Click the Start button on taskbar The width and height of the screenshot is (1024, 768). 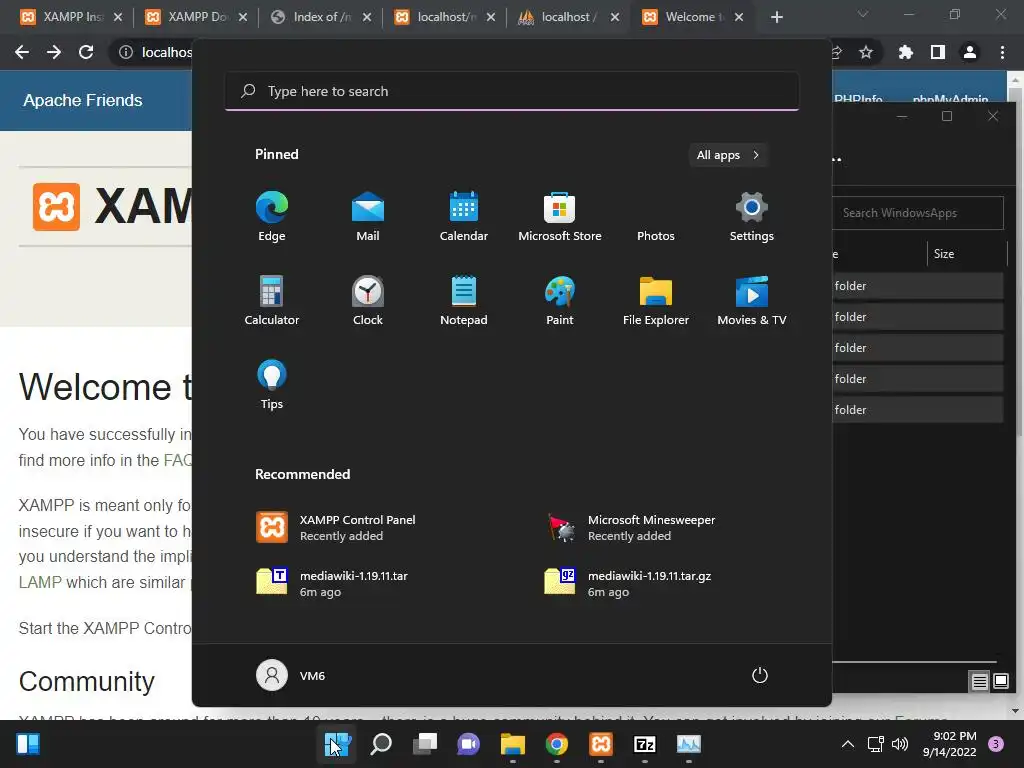tap(338, 744)
